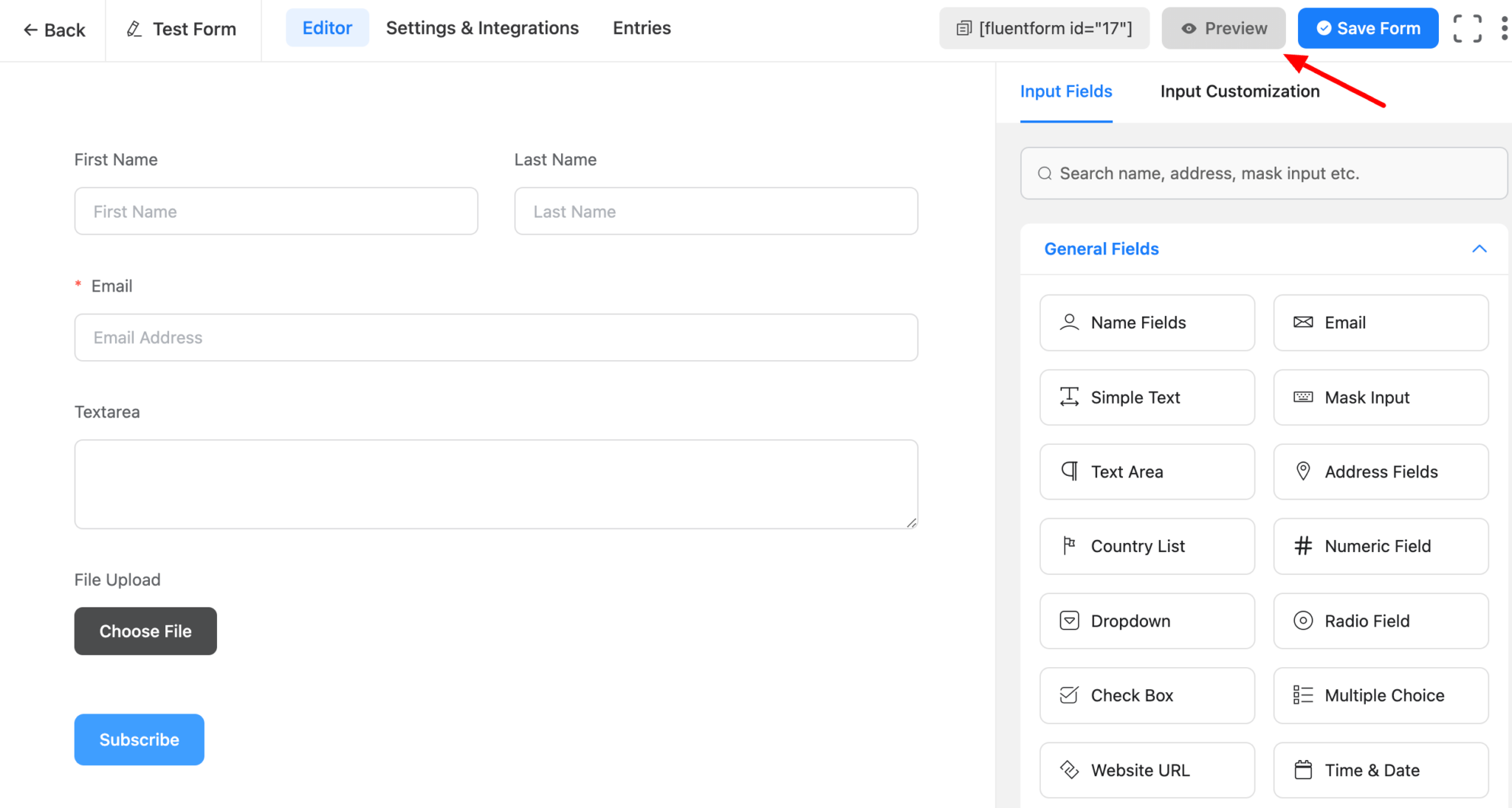This screenshot has width=1512, height=808.
Task: Enter fullscreen mode with the expand icon
Action: pos(1466,28)
